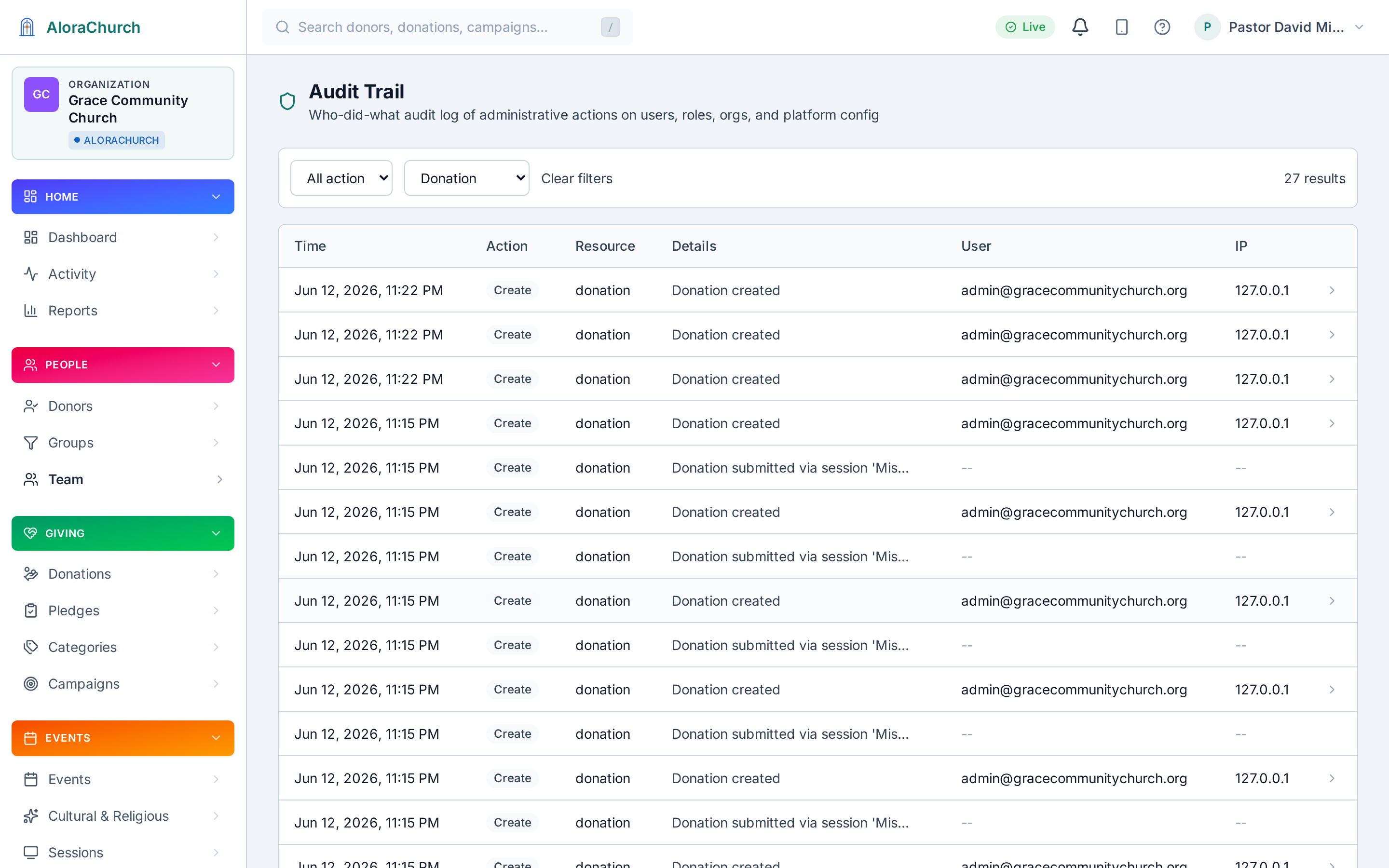Click the Pledges clipboard icon
The height and width of the screenshot is (868, 1389).
30,611
